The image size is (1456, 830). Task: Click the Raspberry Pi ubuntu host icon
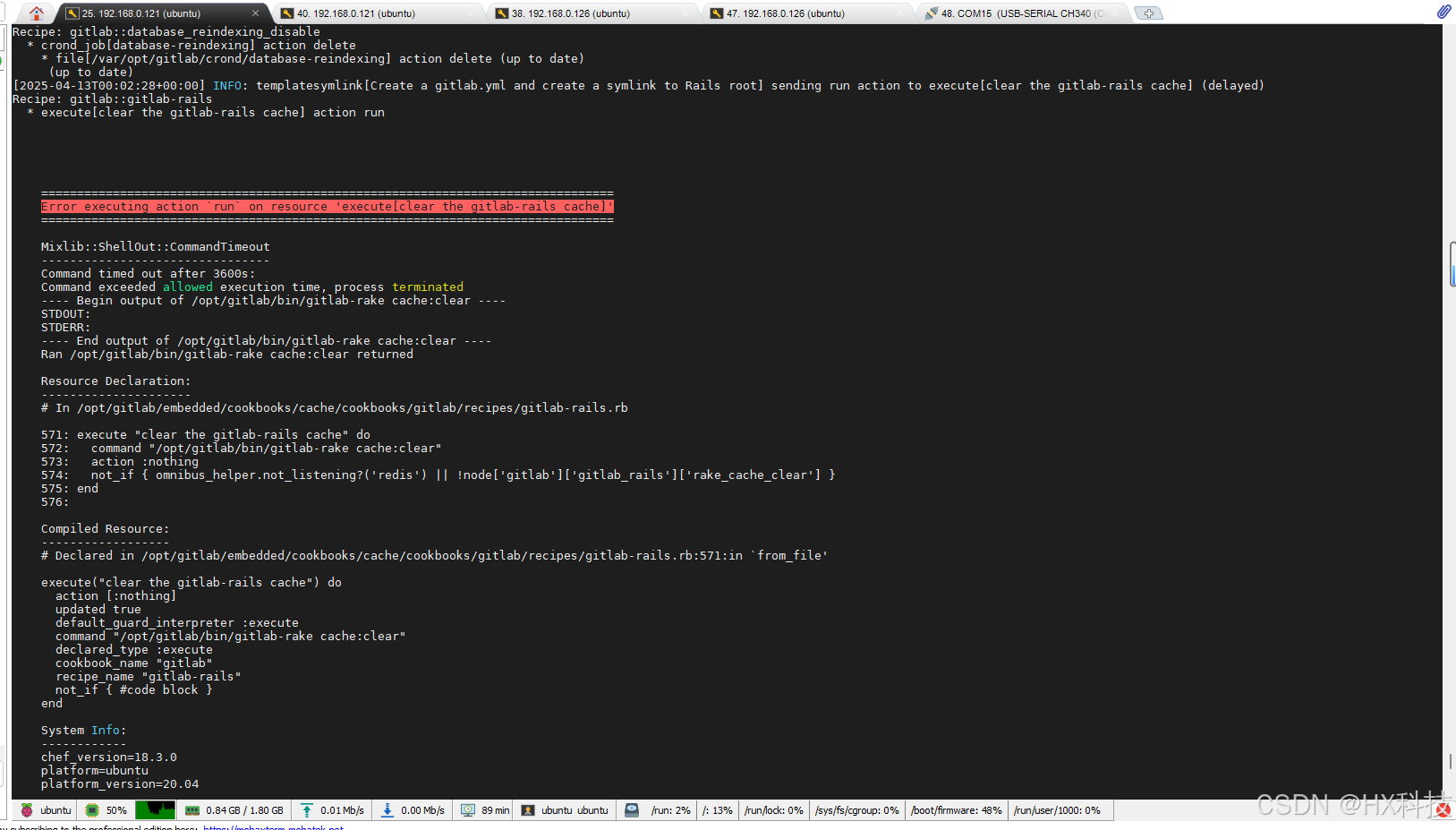point(27,810)
